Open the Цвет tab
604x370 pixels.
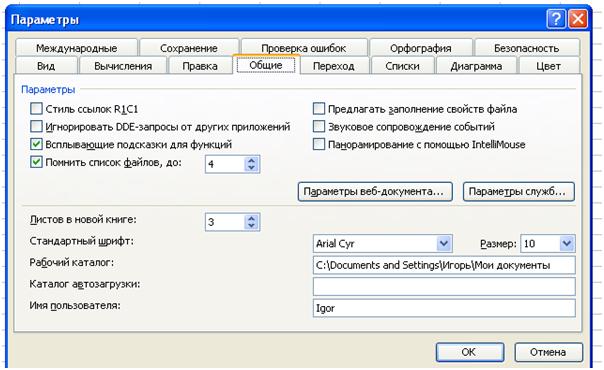tap(549, 66)
